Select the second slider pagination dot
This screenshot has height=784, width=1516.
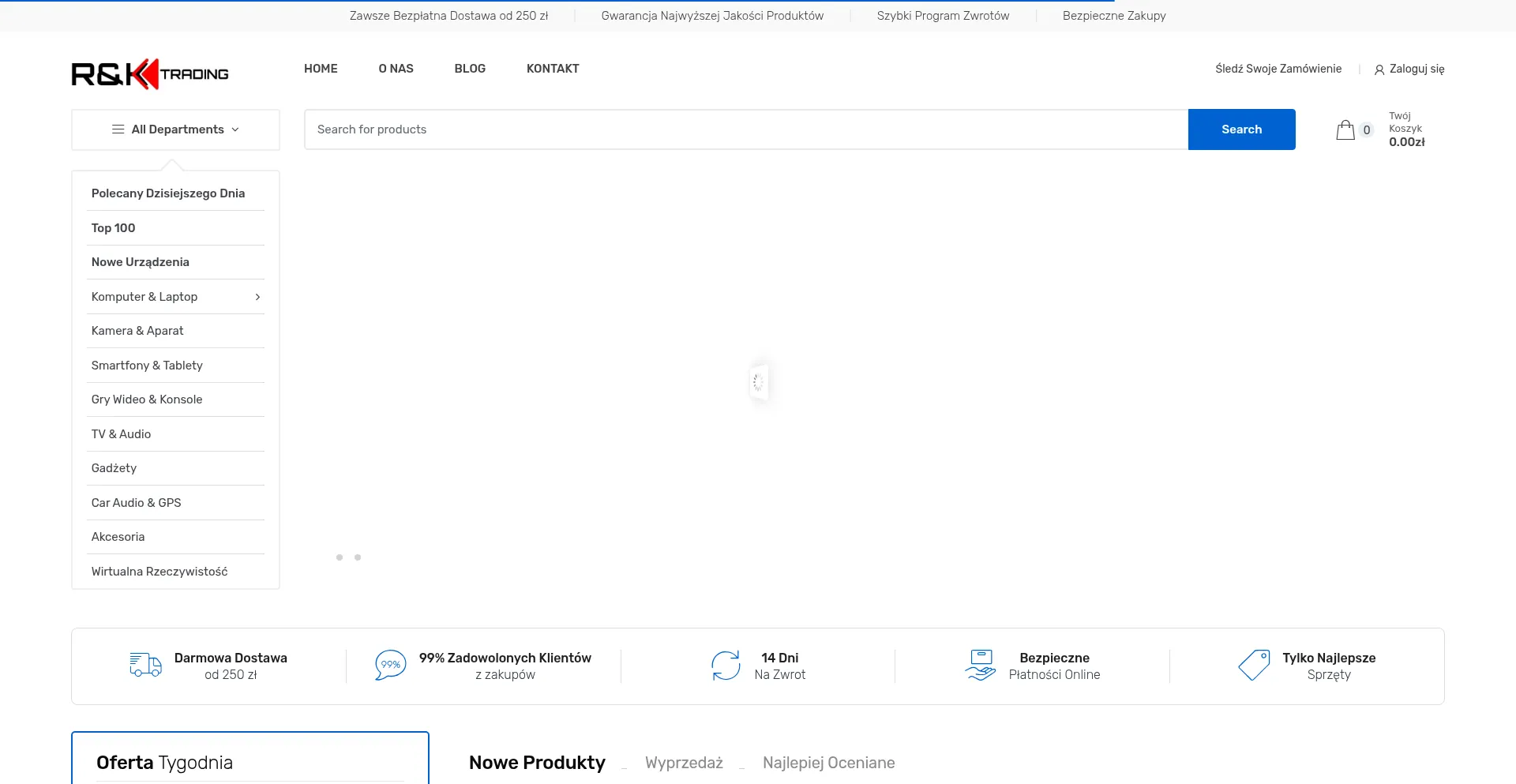coord(358,557)
